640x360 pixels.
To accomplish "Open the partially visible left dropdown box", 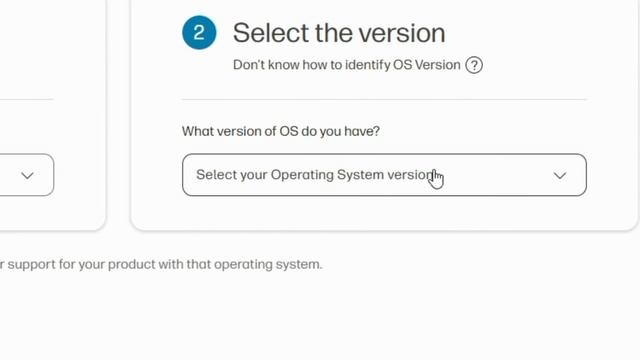I will (27, 175).
